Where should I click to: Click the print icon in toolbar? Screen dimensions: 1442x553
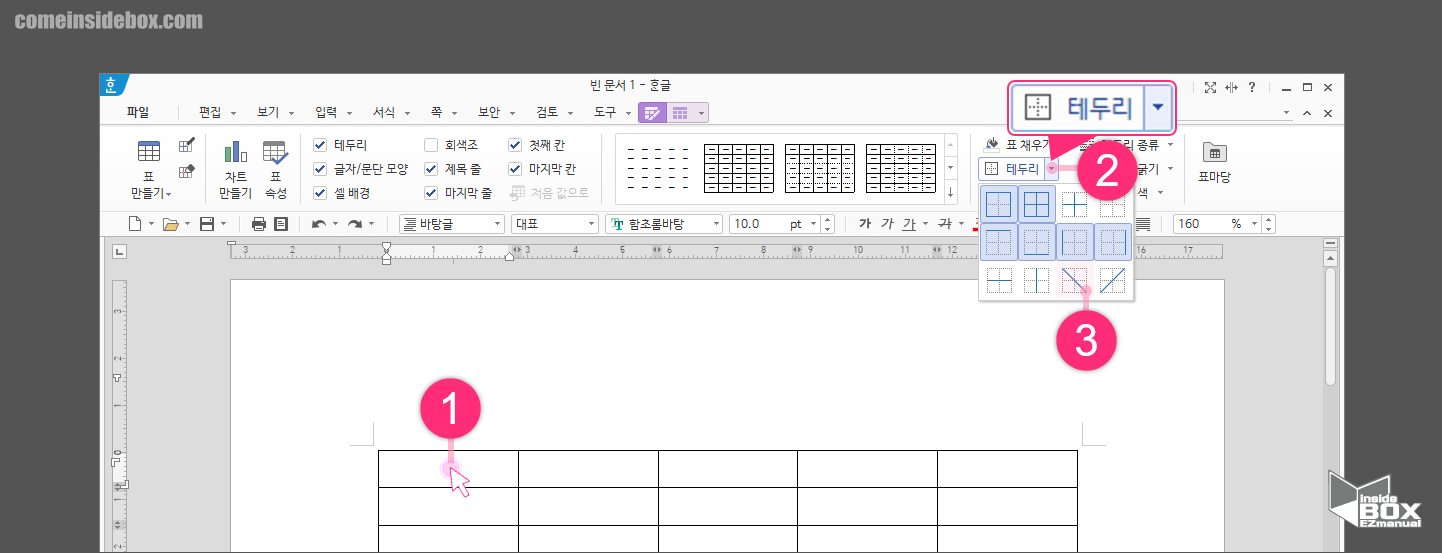259,224
